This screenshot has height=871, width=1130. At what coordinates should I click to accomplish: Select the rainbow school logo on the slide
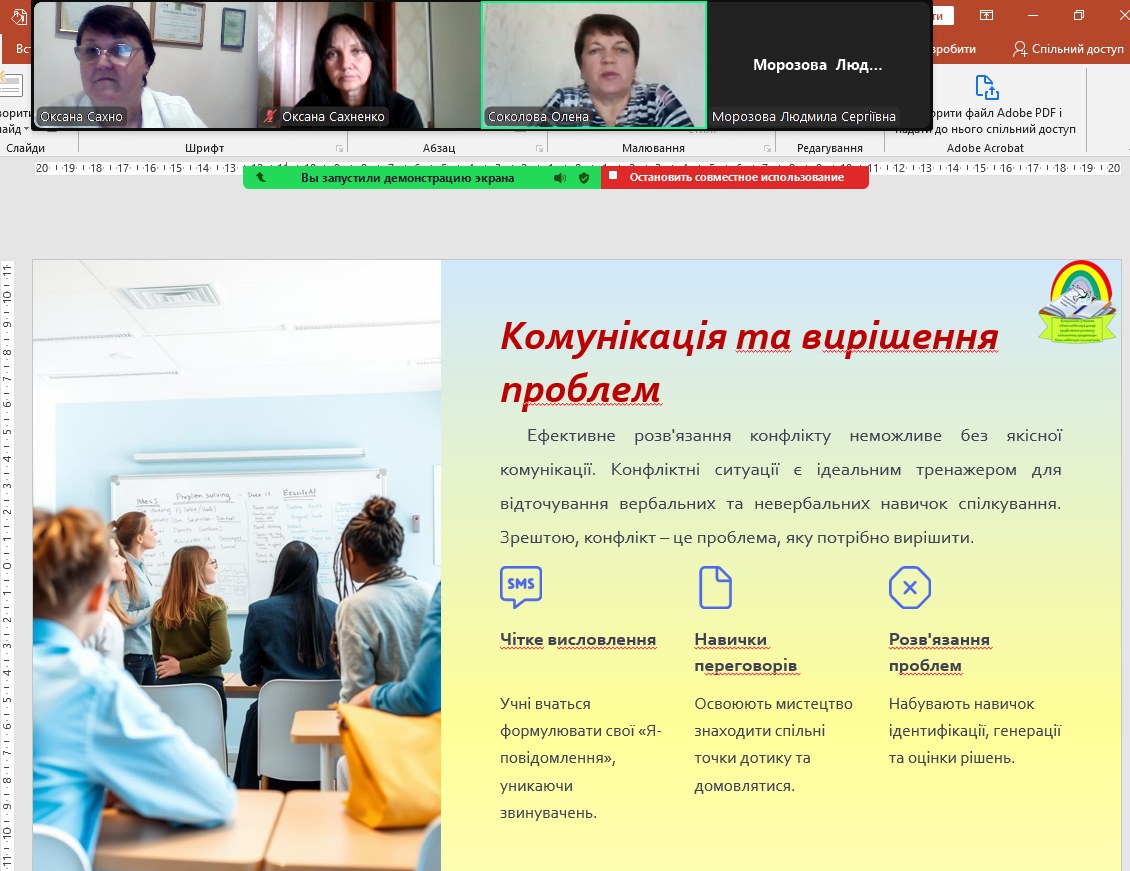tap(1076, 301)
